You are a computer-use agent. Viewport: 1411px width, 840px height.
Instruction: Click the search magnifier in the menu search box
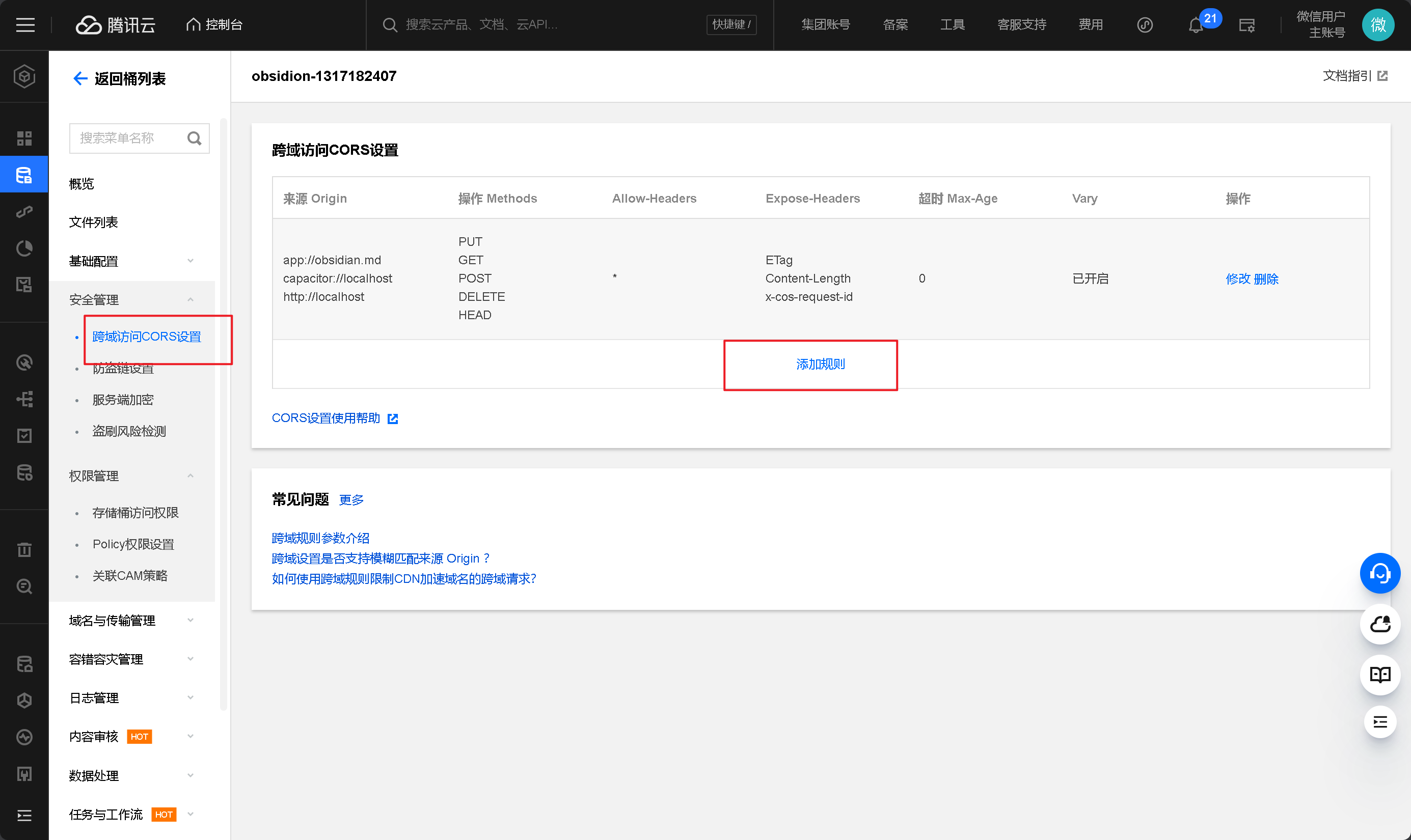point(194,138)
